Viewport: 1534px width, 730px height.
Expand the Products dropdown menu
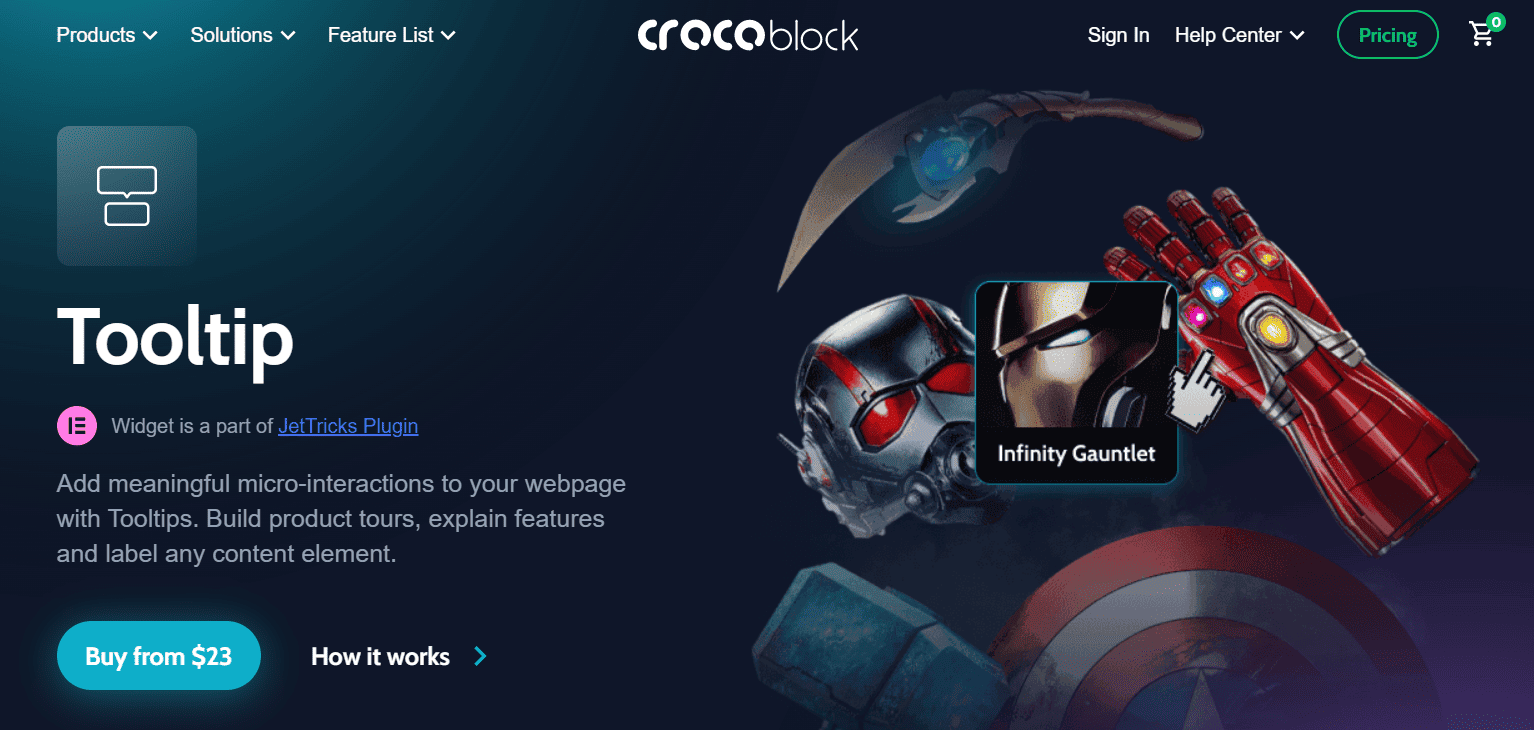pos(107,35)
